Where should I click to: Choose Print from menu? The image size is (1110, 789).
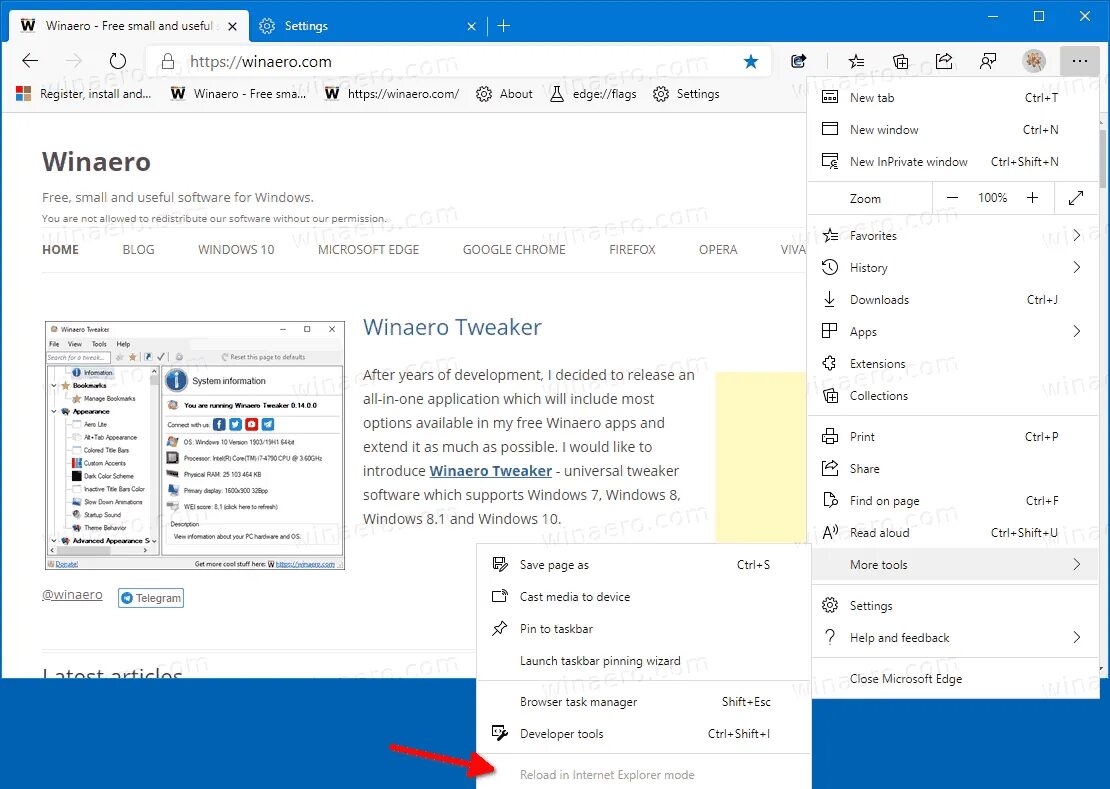pos(953,437)
